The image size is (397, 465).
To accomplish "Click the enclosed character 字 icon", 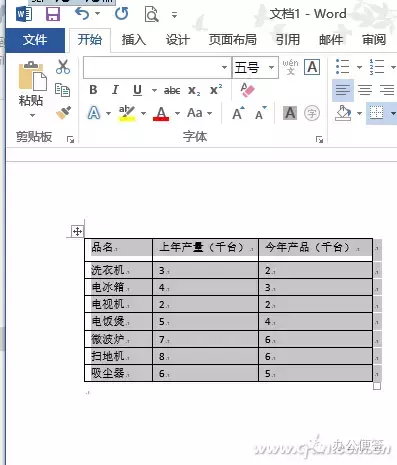I will pos(312,113).
